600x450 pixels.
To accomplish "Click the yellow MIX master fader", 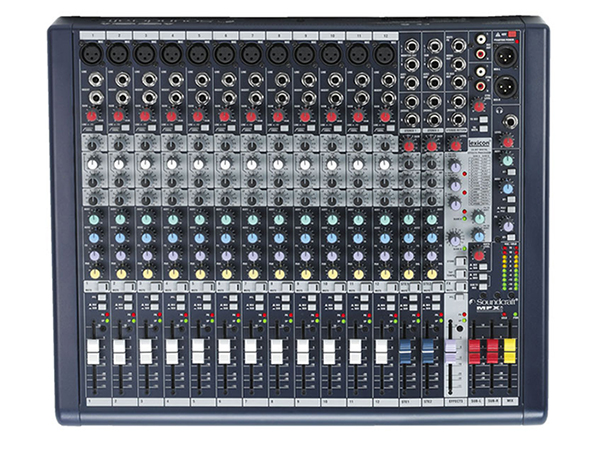I will (x=509, y=351).
